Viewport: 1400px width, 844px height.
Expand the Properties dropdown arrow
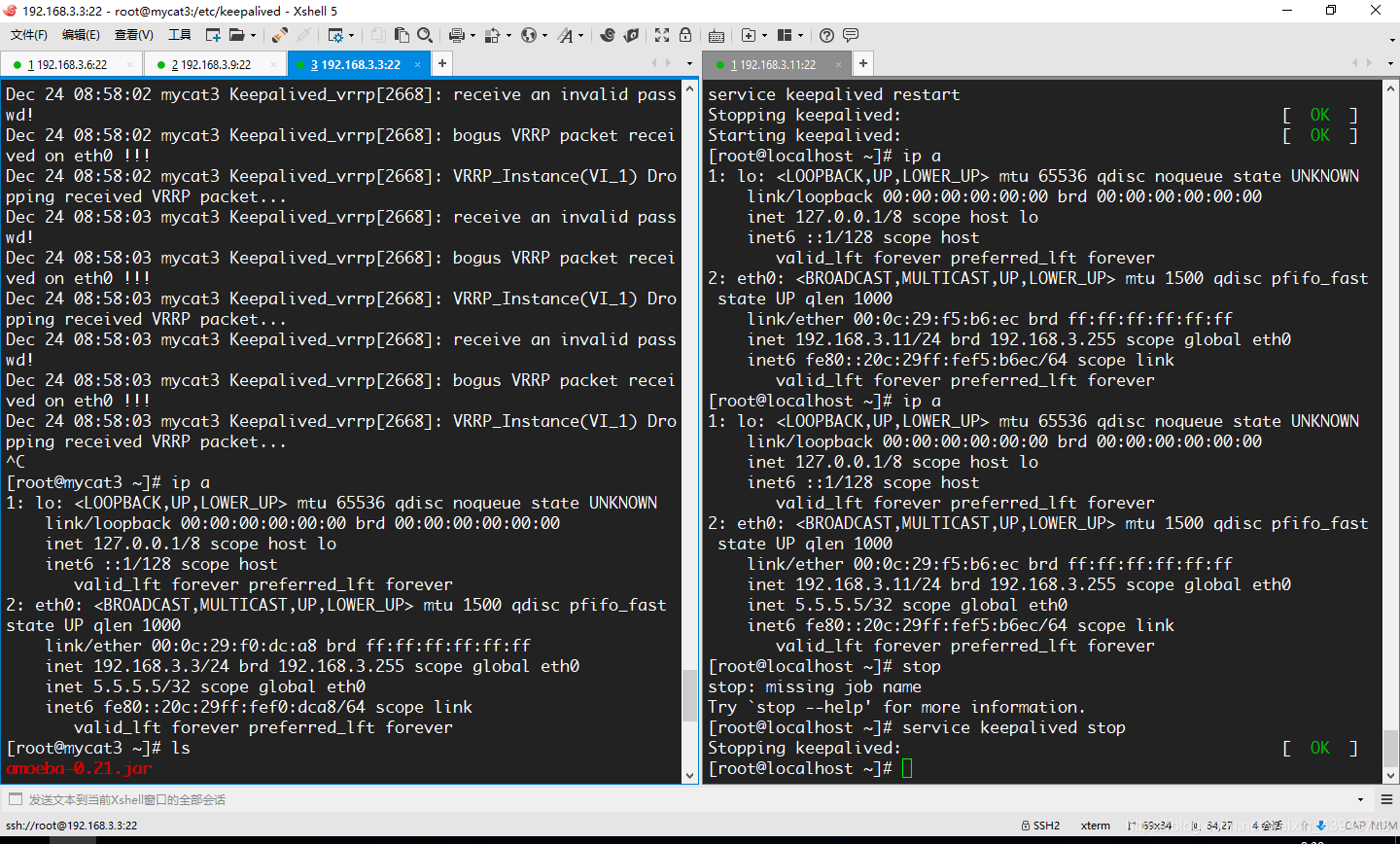click(352, 35)
